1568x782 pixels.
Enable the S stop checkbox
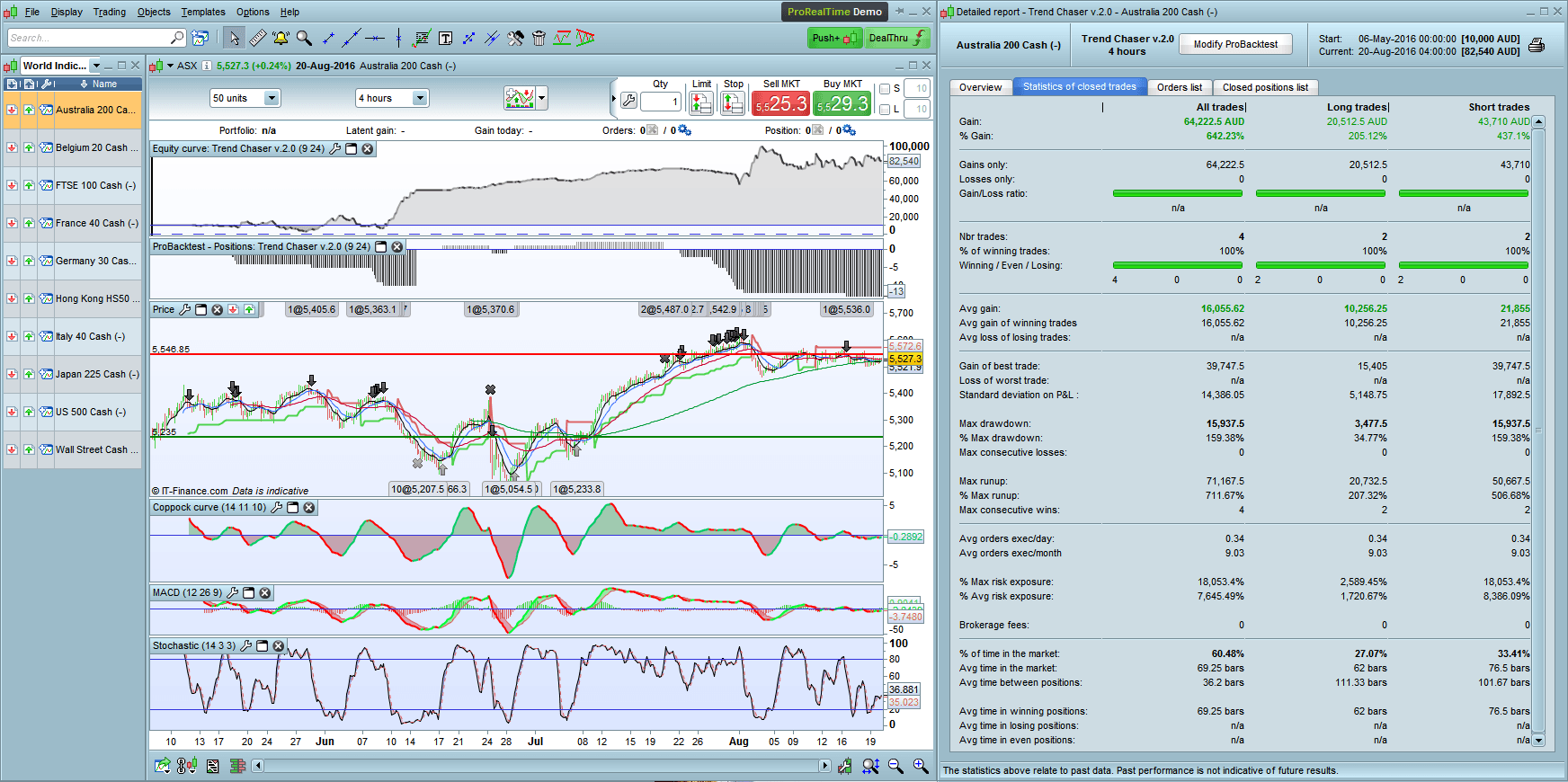[x=885, y=89]
